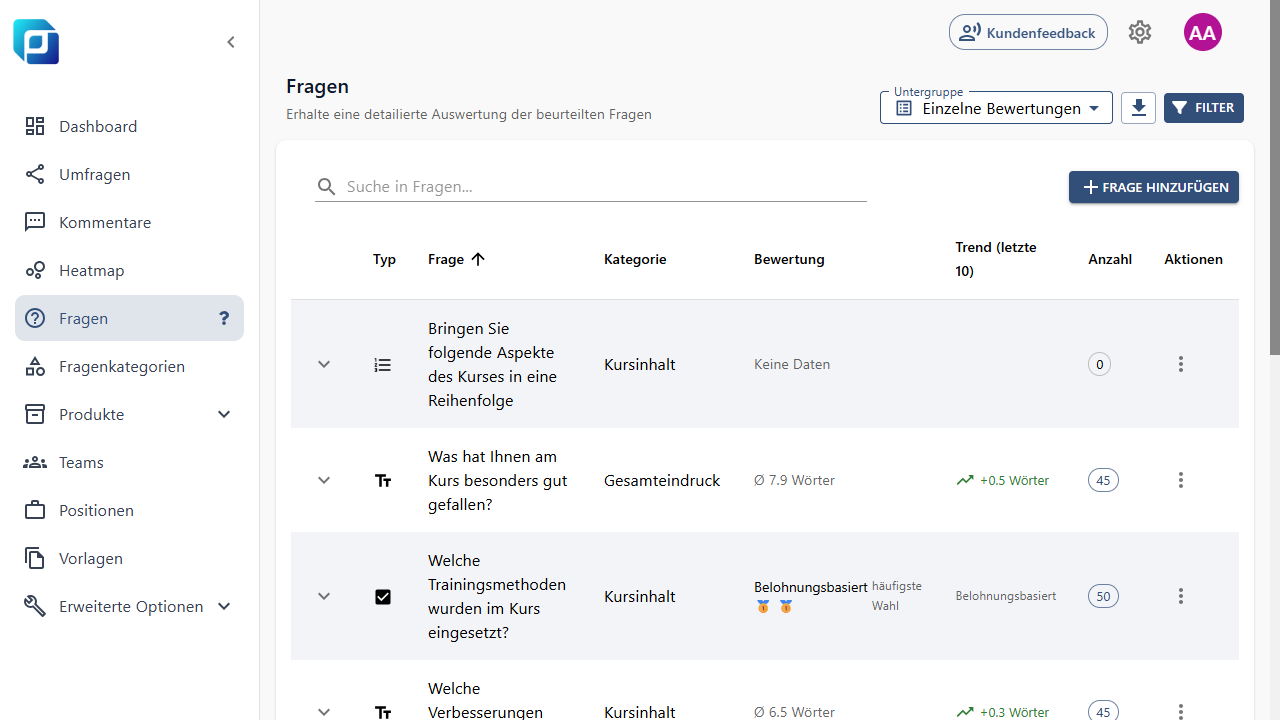Open Vorlagen from sidebar
This screenshot has height=720, width=1280.
(x=129, y=558)
